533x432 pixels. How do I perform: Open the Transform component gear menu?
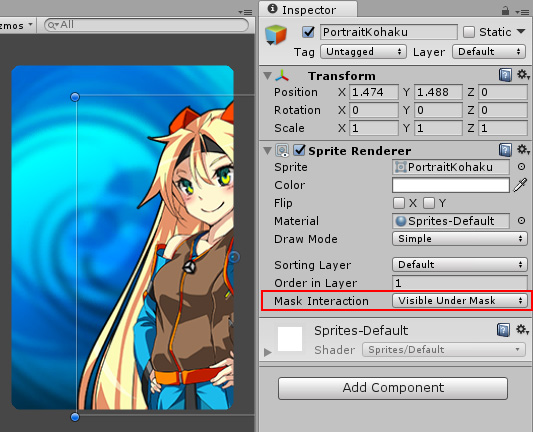click(x=523, y=75)
